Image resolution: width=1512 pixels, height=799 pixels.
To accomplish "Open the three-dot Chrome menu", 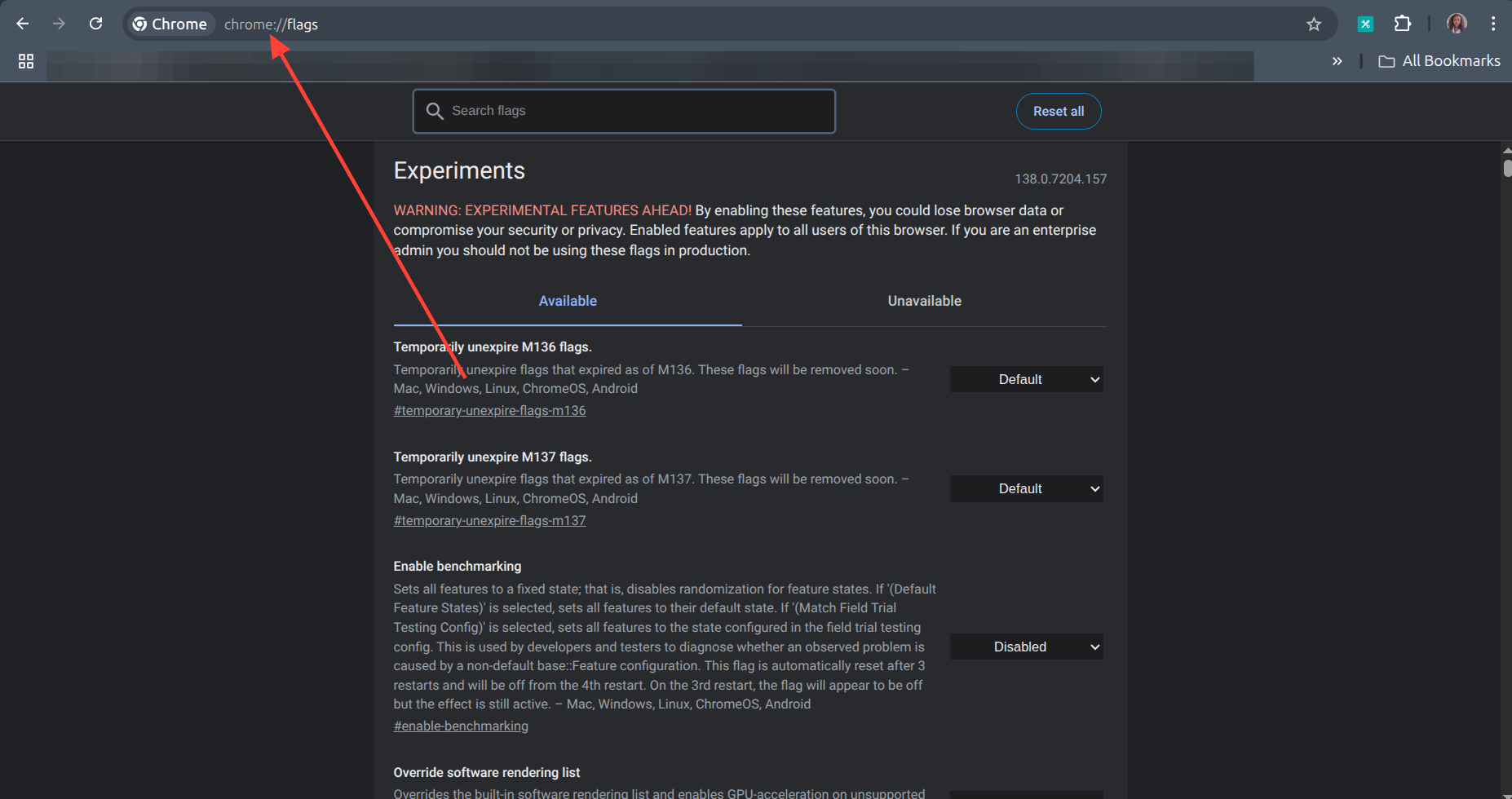I will [x=1494, y=24].
